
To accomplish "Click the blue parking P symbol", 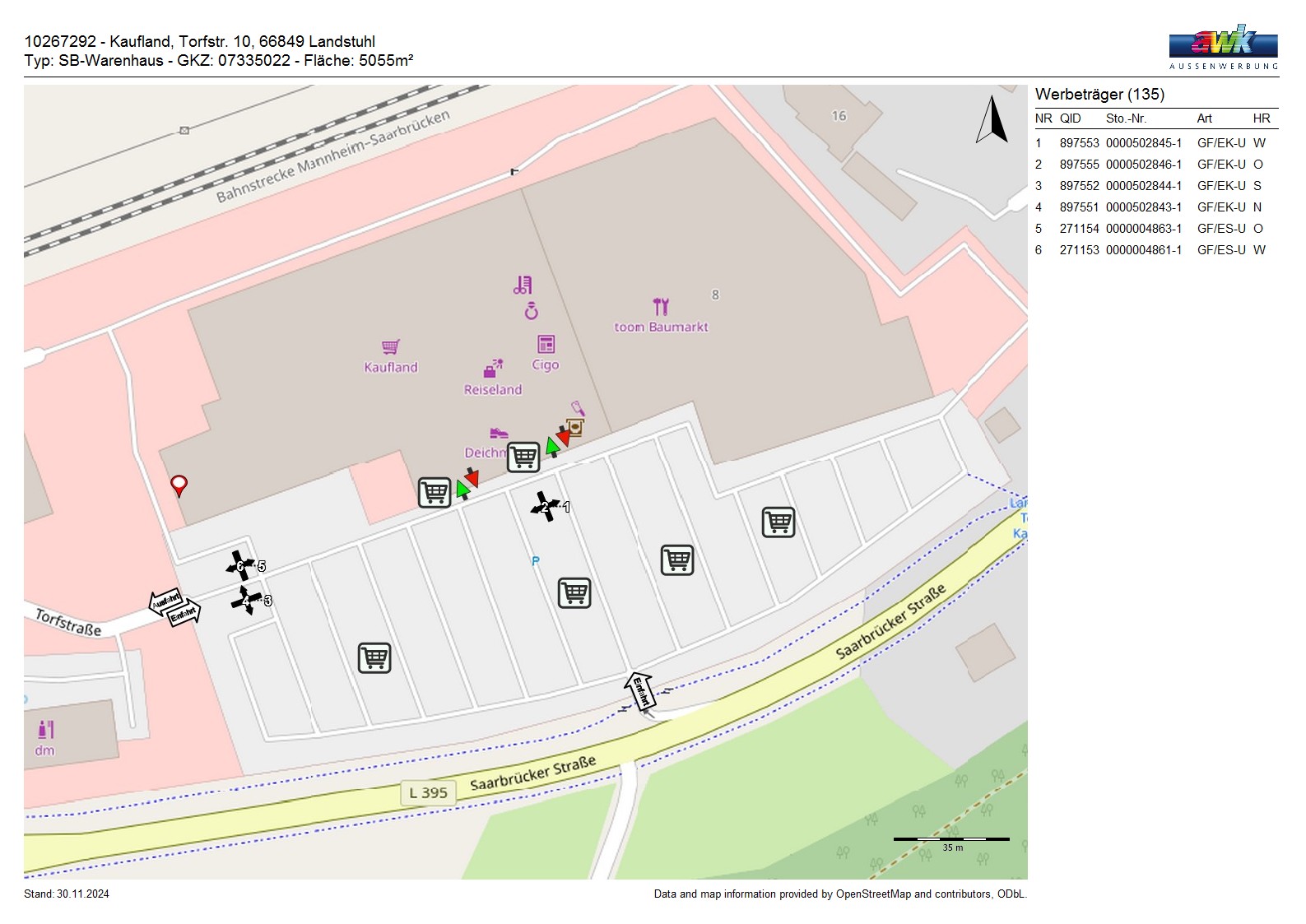I will [536, 561].
